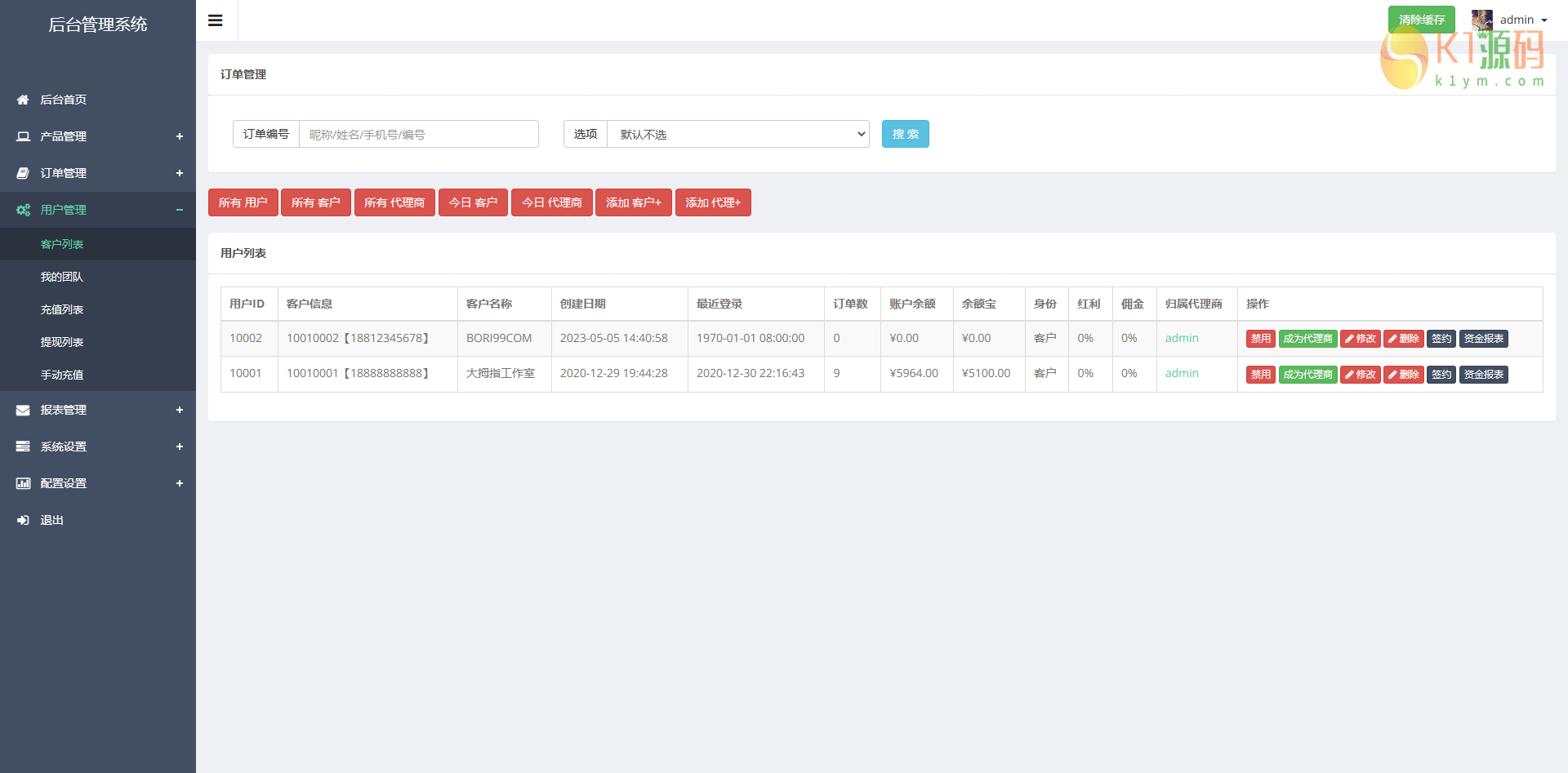This screenshot has width=1568, height=773.
Task: Click the admin avatar in top bar
Action: 1481,20
